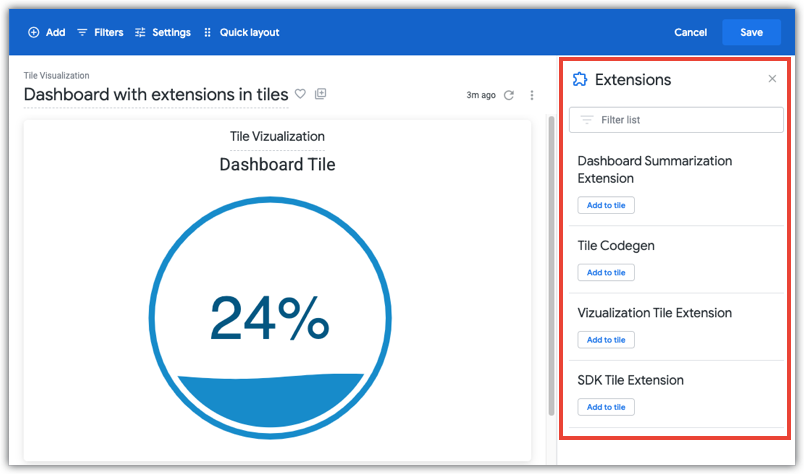The image size is (804, 474).
Task: Add Vizualization Tile Extension to tile
Action: coord(605,340)
